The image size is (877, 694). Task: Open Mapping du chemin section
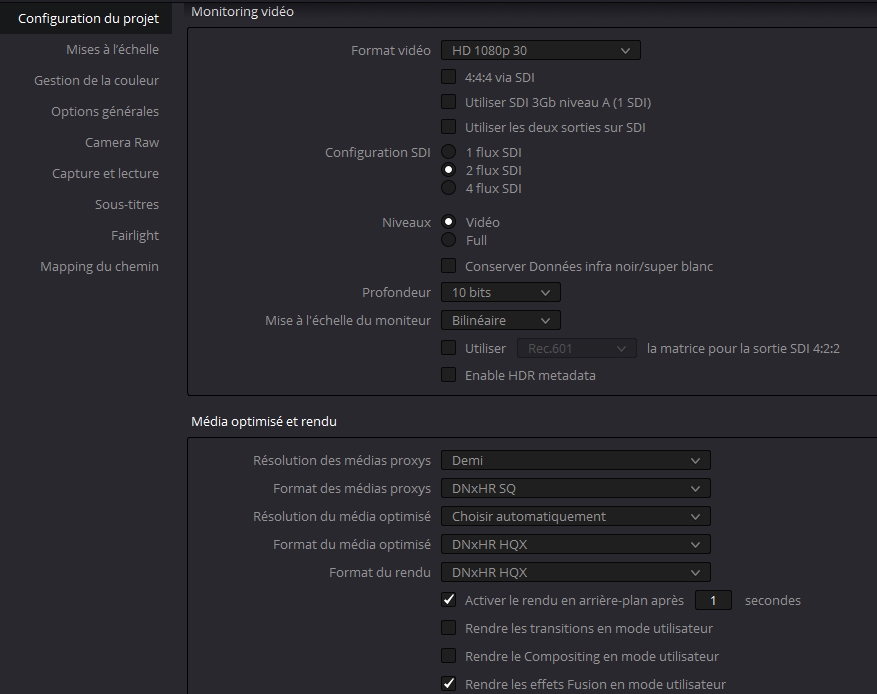[100, 266]
